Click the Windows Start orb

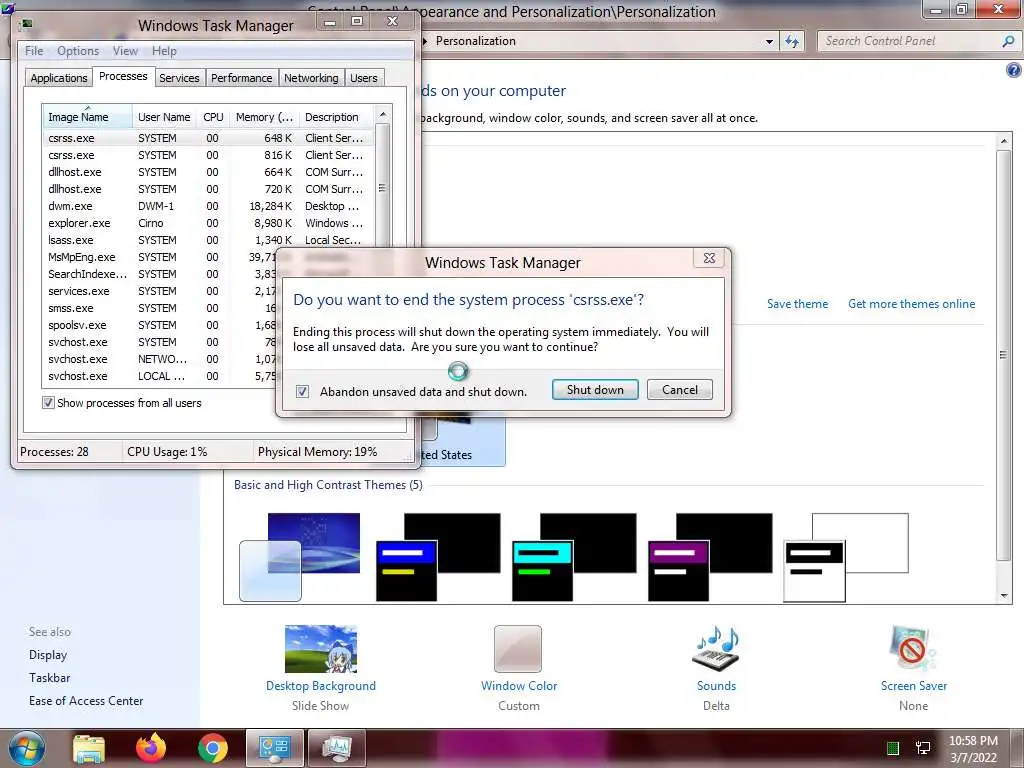tap(27, 748)
